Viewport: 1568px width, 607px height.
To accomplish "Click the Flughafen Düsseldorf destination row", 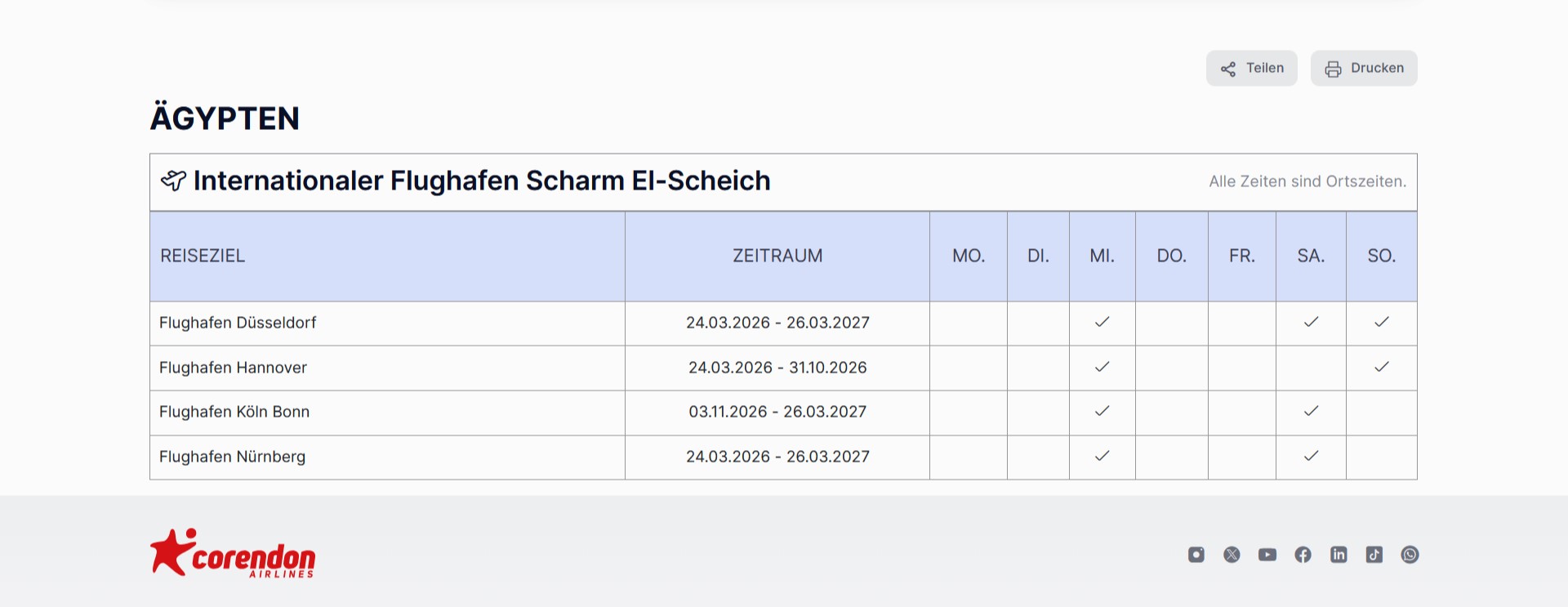I will pyautogui.click(x=238, y=323).
